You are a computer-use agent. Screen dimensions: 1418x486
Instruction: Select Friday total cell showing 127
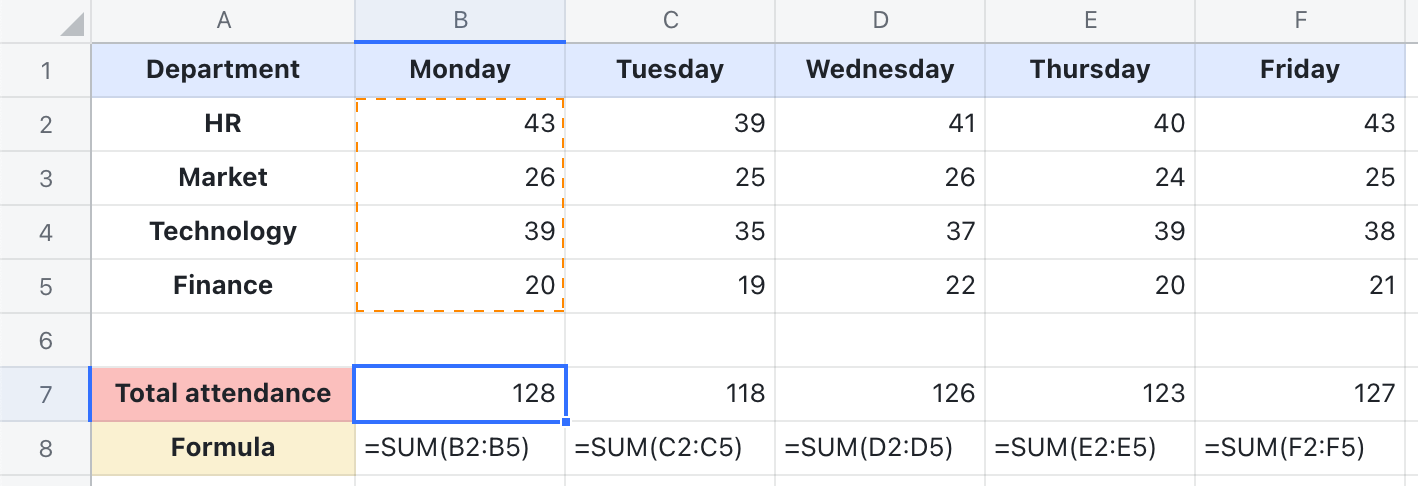click(1300, 394)
